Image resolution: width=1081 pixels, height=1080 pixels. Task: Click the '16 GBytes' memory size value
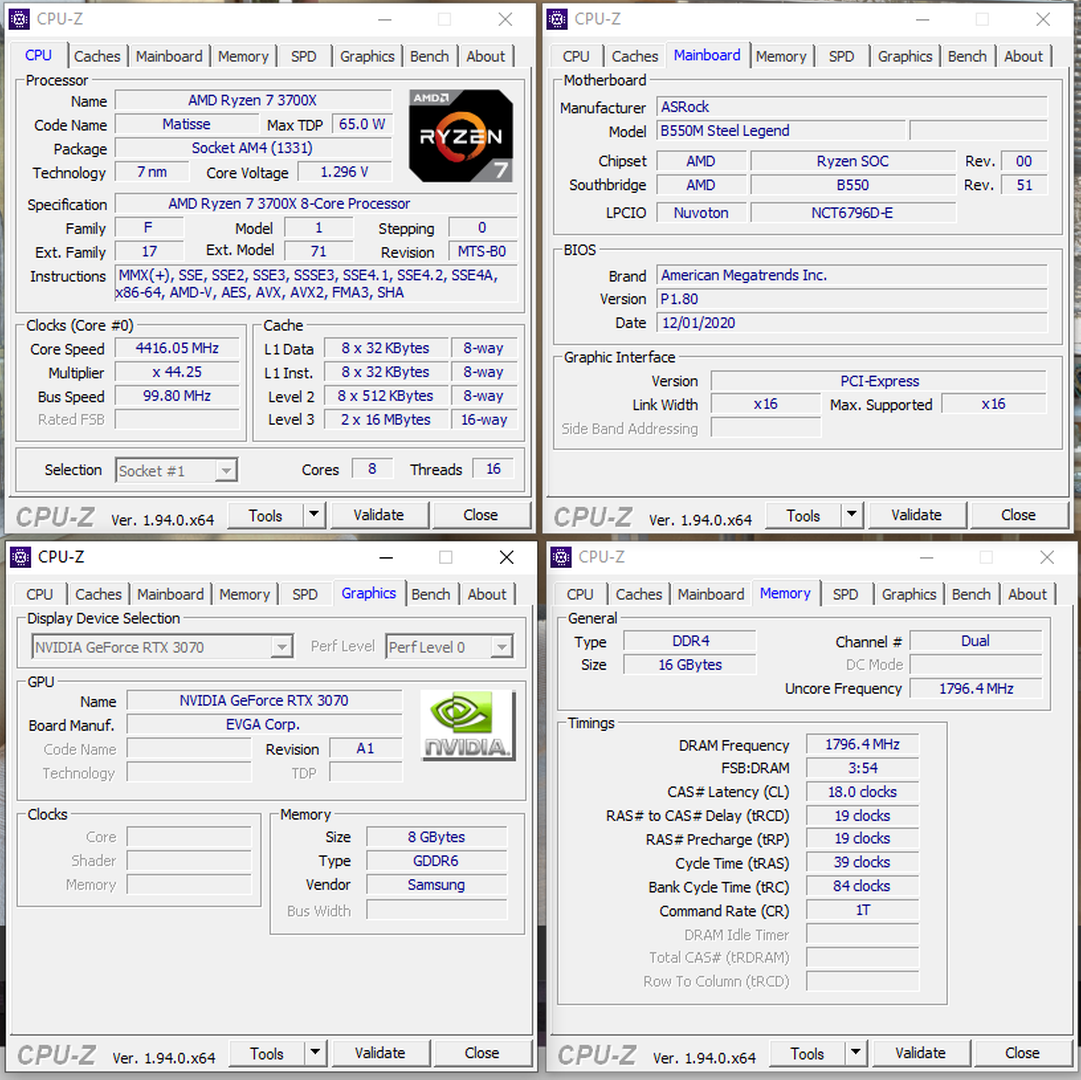690,665
